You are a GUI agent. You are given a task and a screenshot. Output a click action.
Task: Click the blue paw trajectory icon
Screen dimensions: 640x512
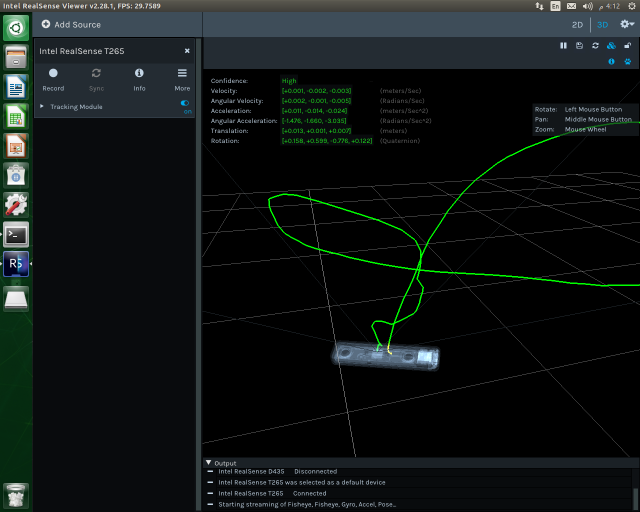click(626, 61)
